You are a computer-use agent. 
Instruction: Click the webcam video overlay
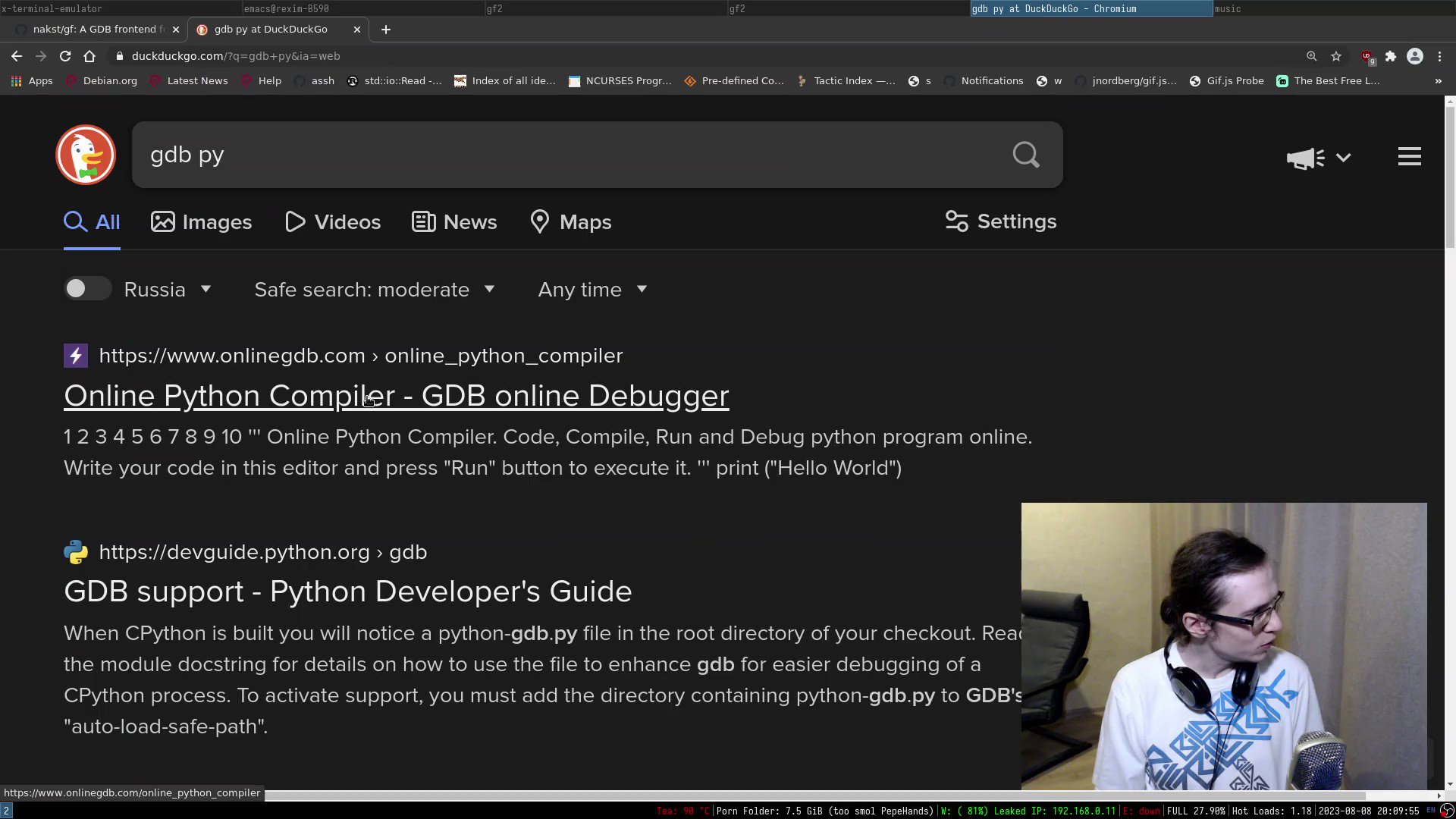tap(1224, 646)
